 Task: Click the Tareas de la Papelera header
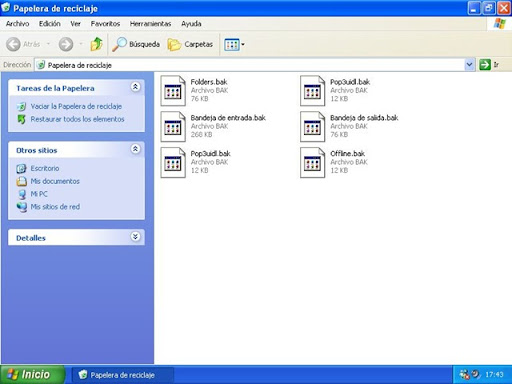coord(76,88)
